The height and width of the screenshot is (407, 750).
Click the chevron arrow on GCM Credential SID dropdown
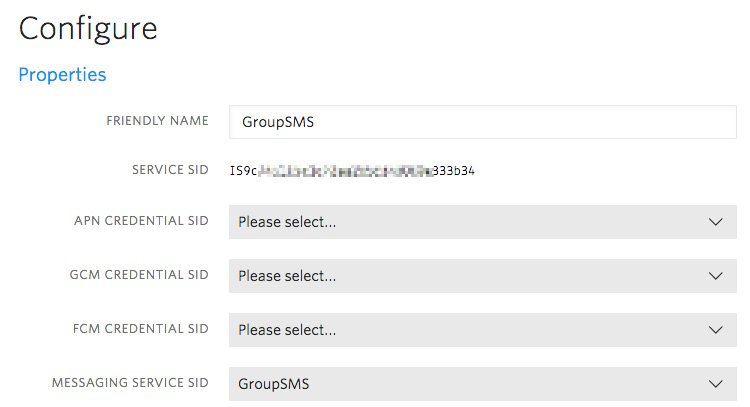(715, 276)
